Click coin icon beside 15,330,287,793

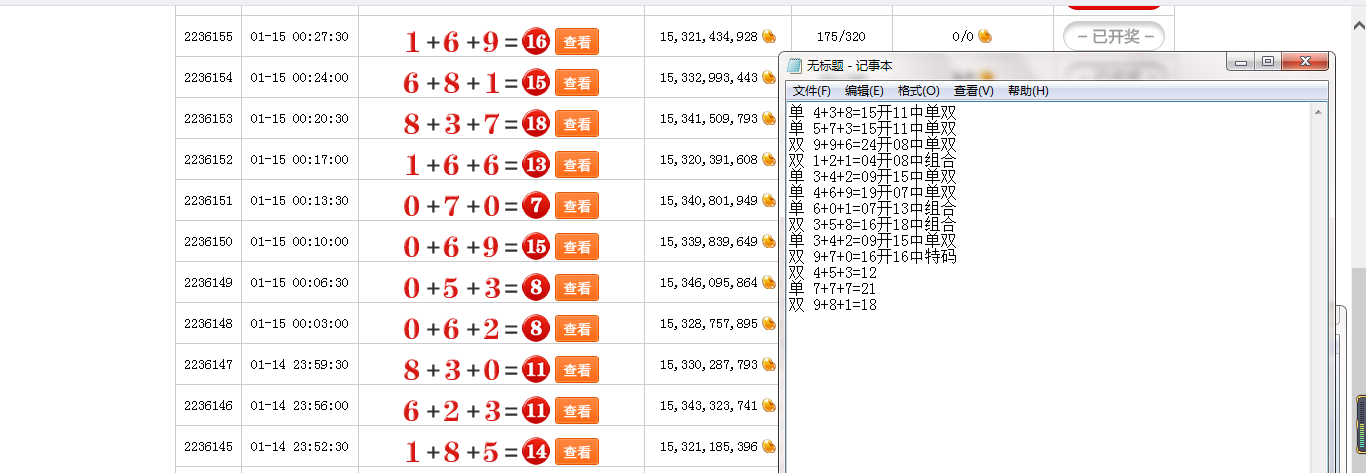[x=769, y=364]
